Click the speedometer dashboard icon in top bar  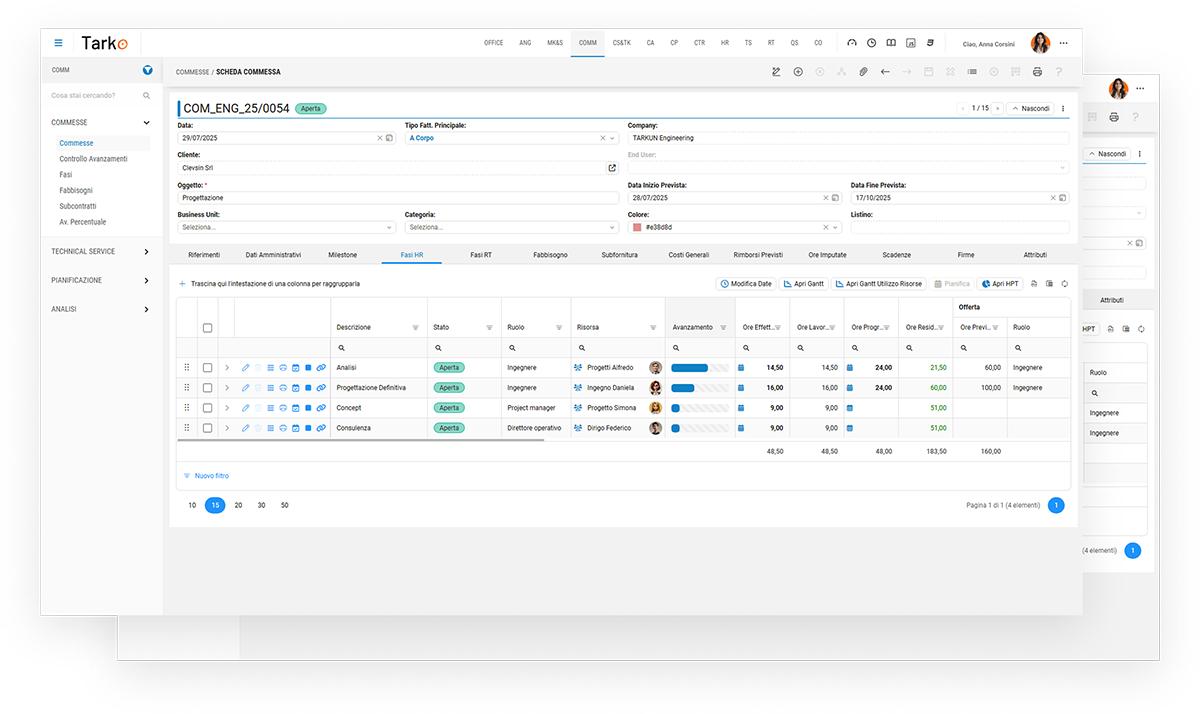(x=852, y=43)
